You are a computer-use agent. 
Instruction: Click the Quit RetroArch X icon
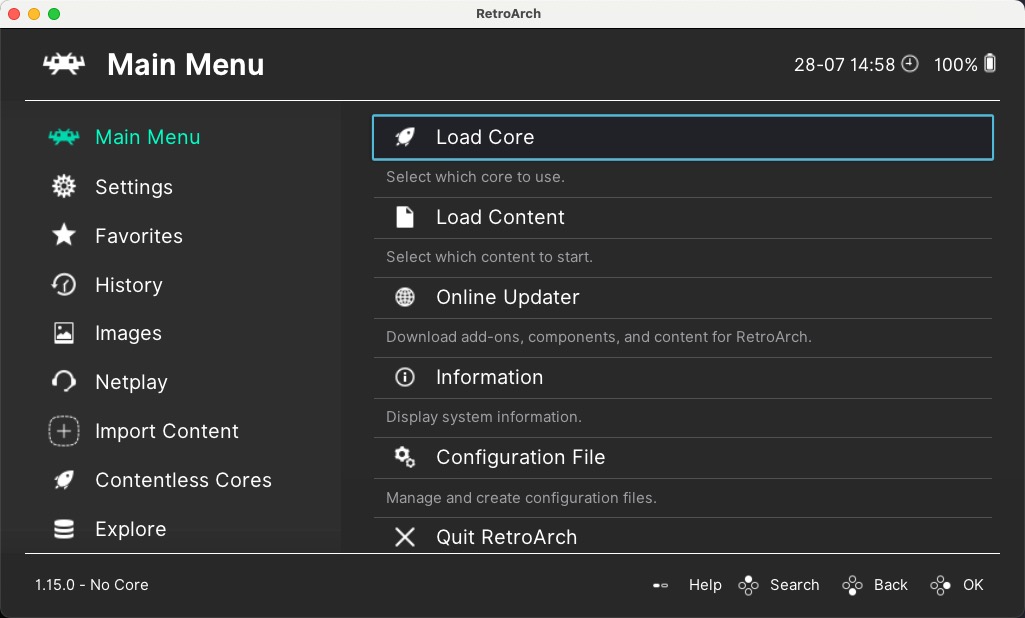tap(404, 537)
